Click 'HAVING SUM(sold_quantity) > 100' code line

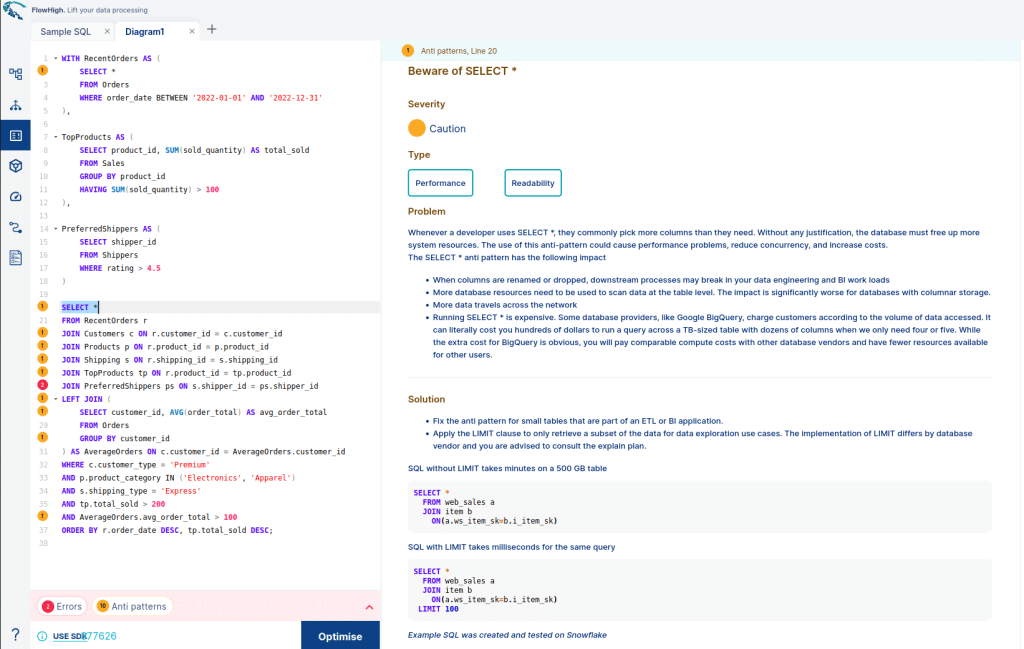pos(150,189)
